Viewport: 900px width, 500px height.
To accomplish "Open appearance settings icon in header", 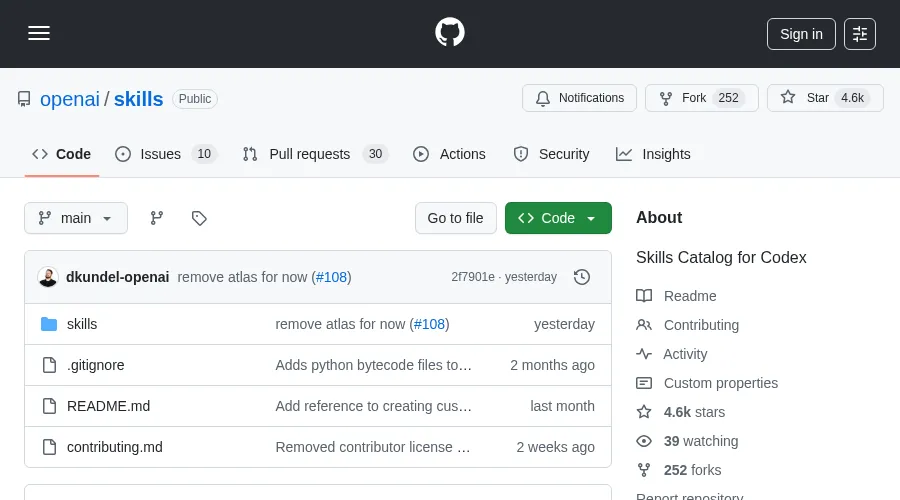I will (859, 33).
